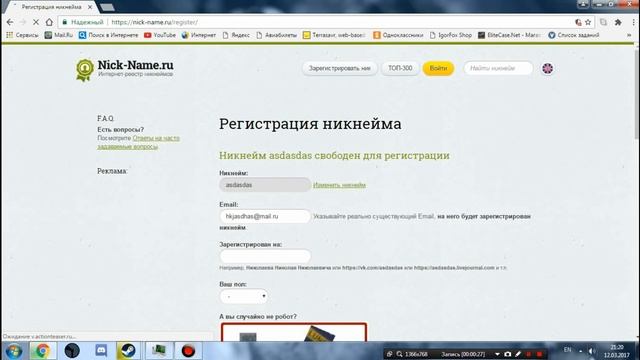Focus the Найти никнейм search field

coord(498,68)
